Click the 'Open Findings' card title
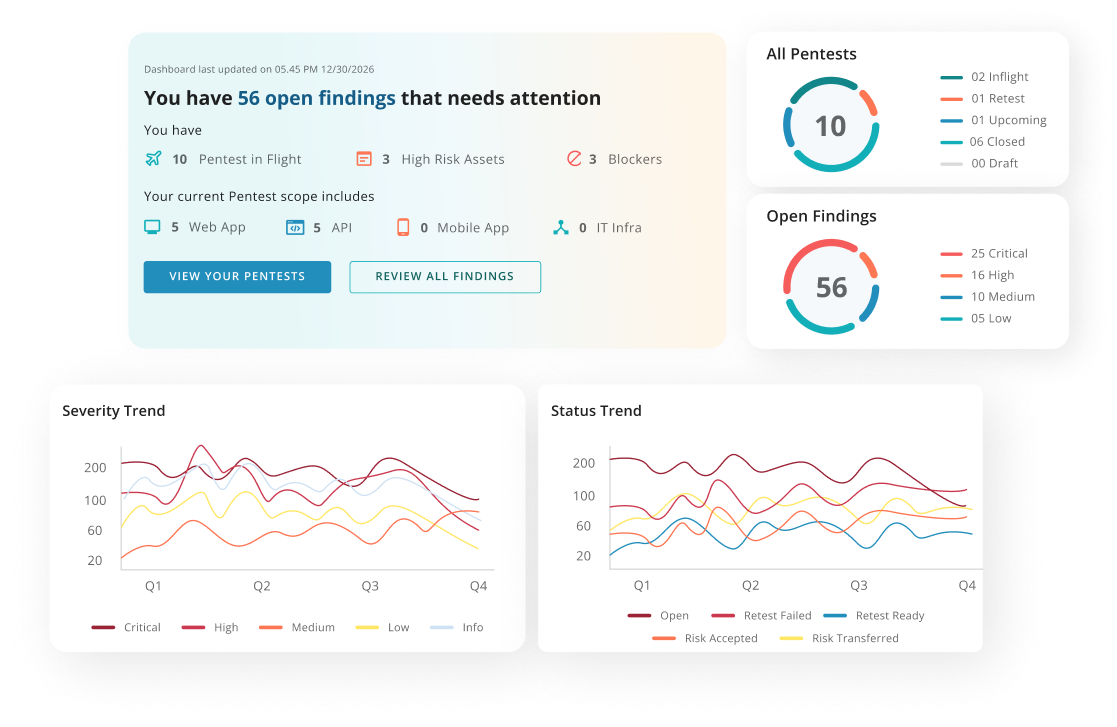1117x727 pixels. click(821, 216)
